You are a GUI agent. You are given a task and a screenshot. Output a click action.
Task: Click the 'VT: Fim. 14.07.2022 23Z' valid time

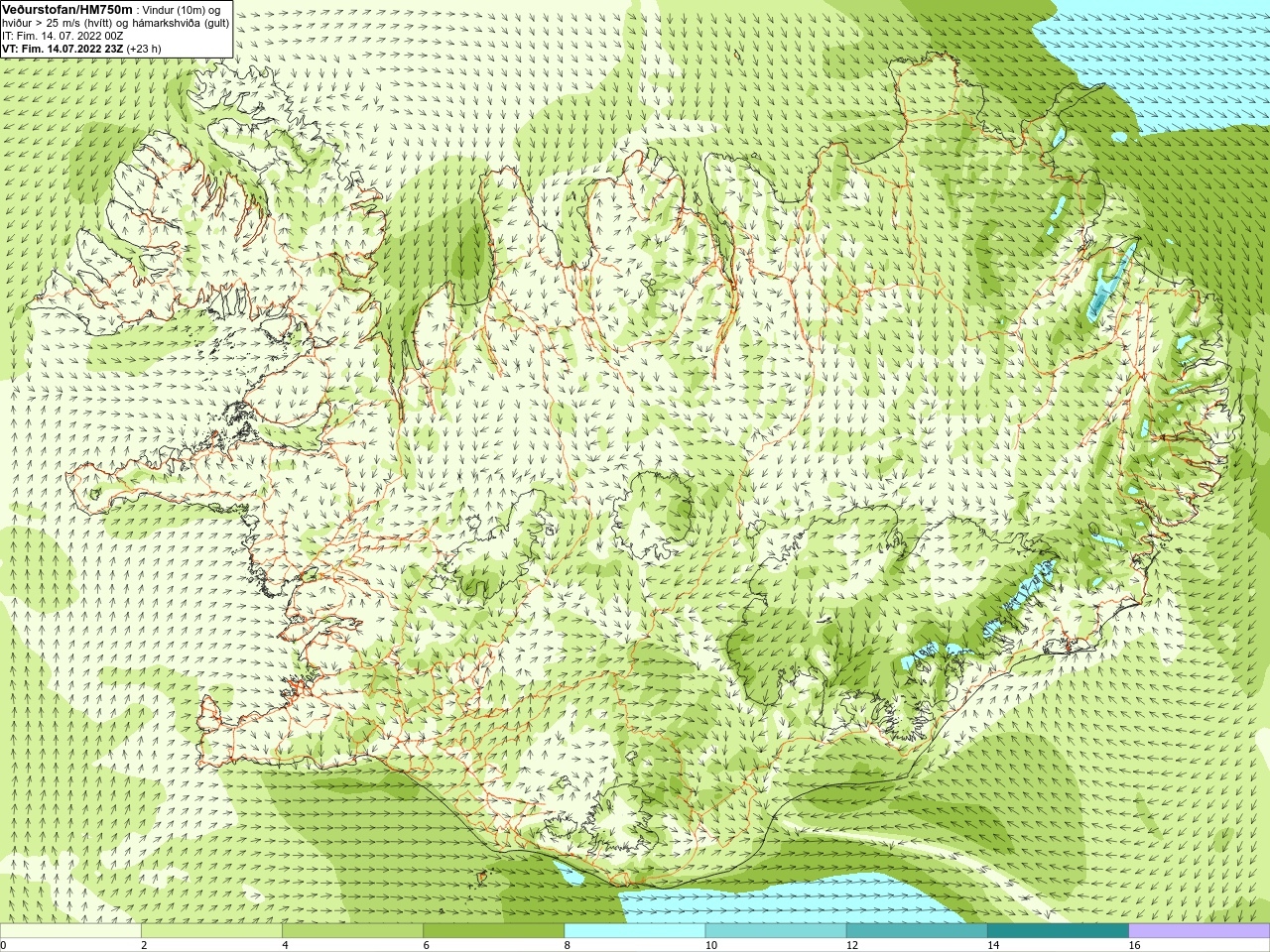tap(63, 49)
